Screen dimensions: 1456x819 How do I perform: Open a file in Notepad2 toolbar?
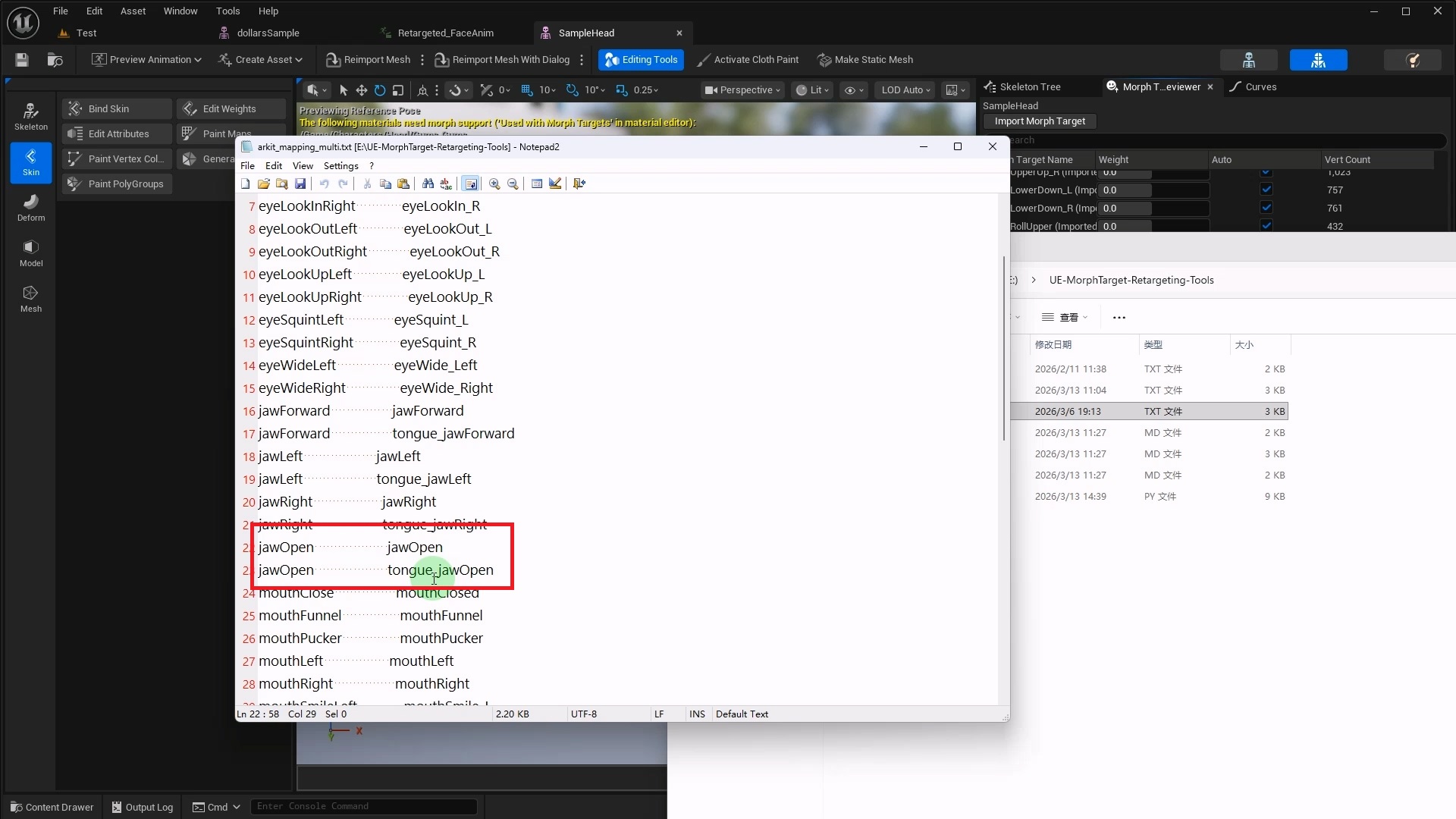(263, 183)
